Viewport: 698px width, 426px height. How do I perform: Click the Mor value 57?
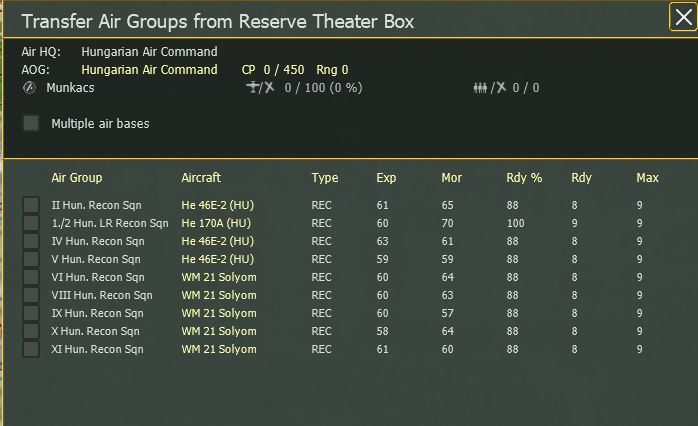click(x=447, y=313)
